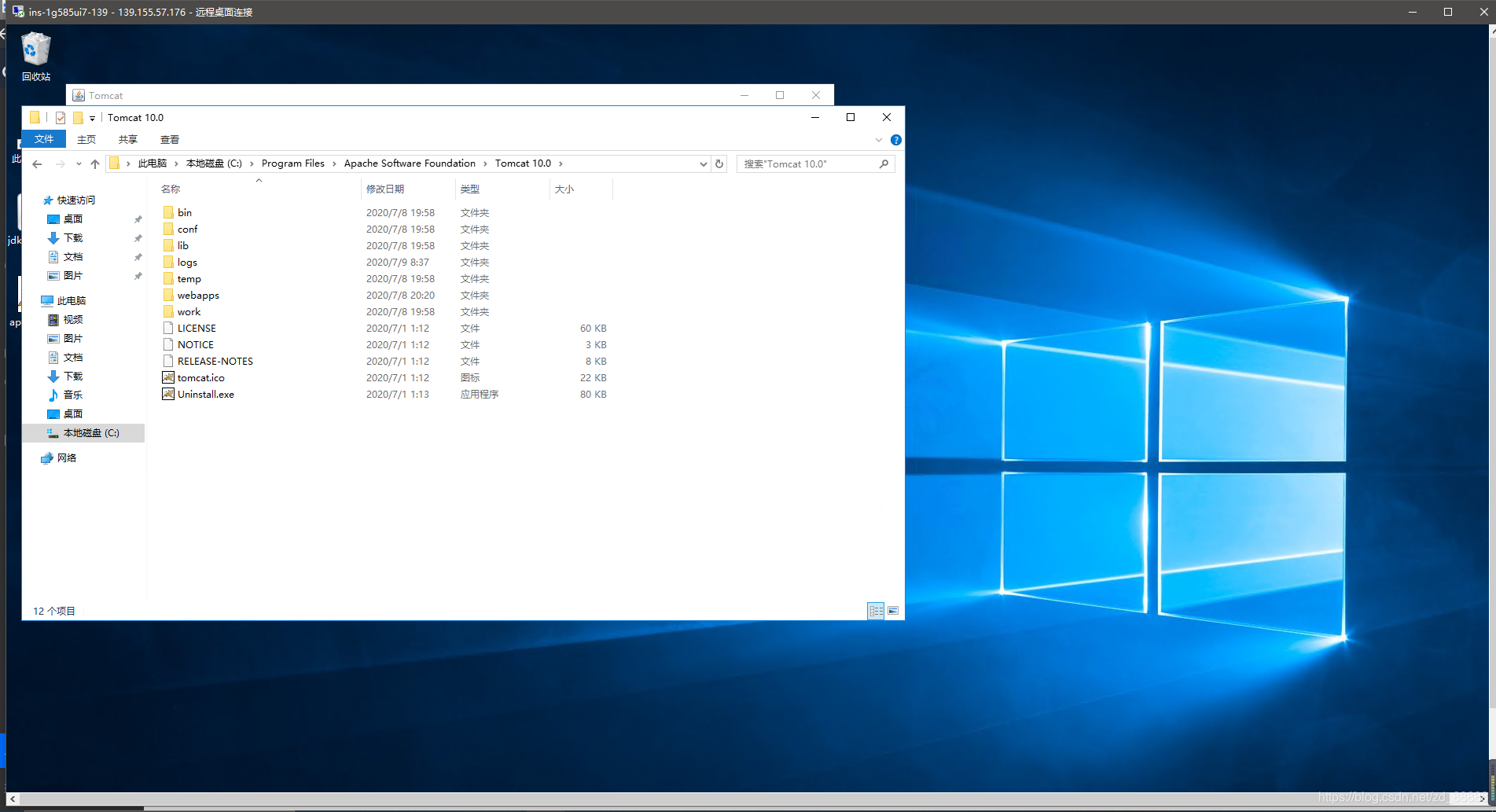Select 此电脑 in navigation pane
The width and height of the screenshot is (1496, 812).
(x=72, y=301)
